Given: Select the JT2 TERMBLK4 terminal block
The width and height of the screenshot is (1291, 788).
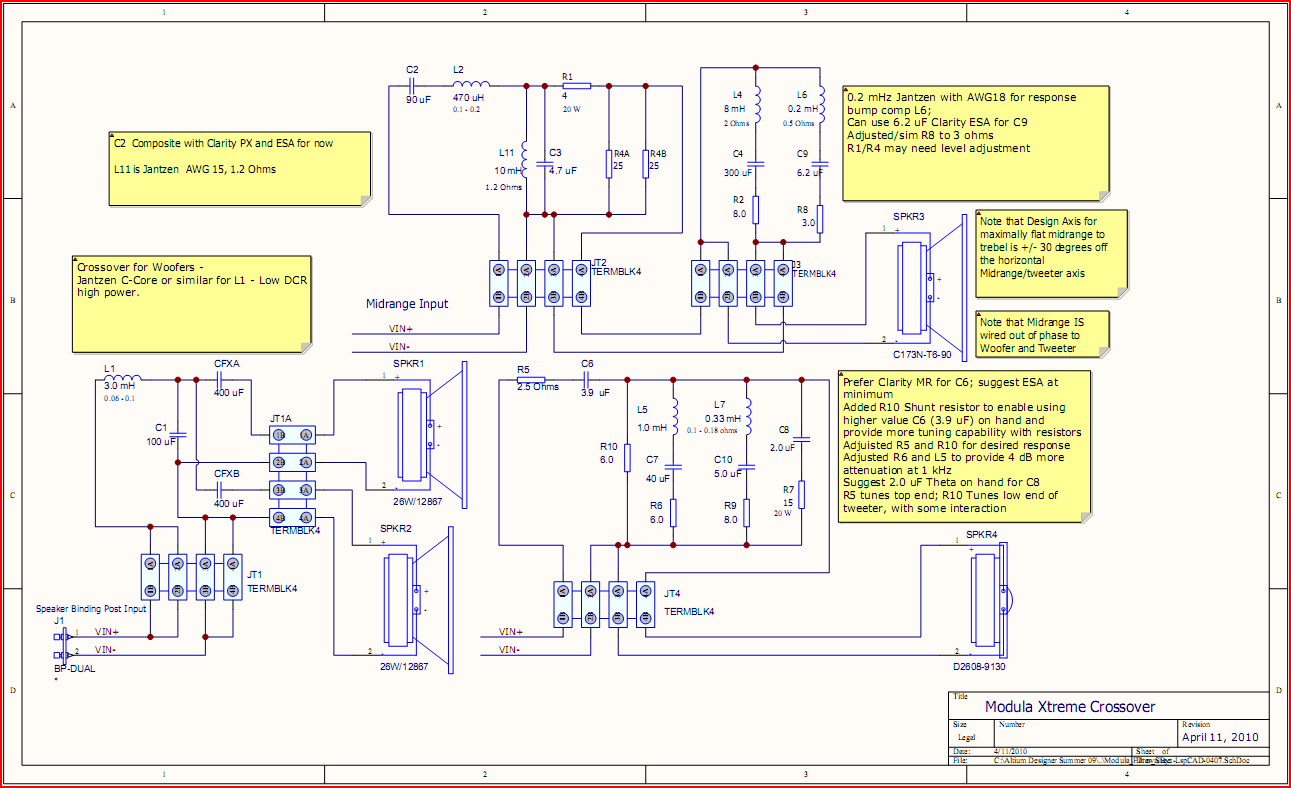Looking at the screenshot, I should (x=538, y=283).
